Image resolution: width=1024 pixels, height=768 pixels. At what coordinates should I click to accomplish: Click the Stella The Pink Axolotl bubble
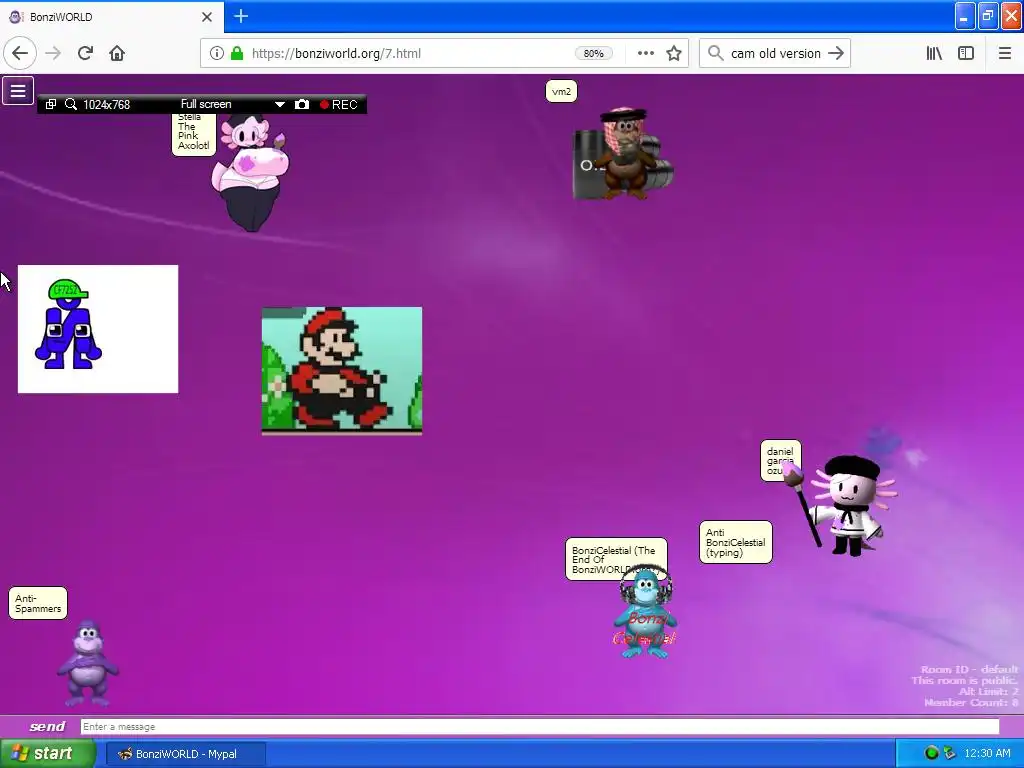tap(193, 134)
